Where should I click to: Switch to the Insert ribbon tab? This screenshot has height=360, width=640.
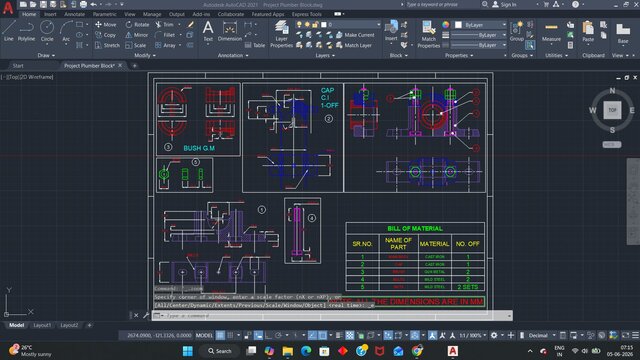tap(50, 14)
